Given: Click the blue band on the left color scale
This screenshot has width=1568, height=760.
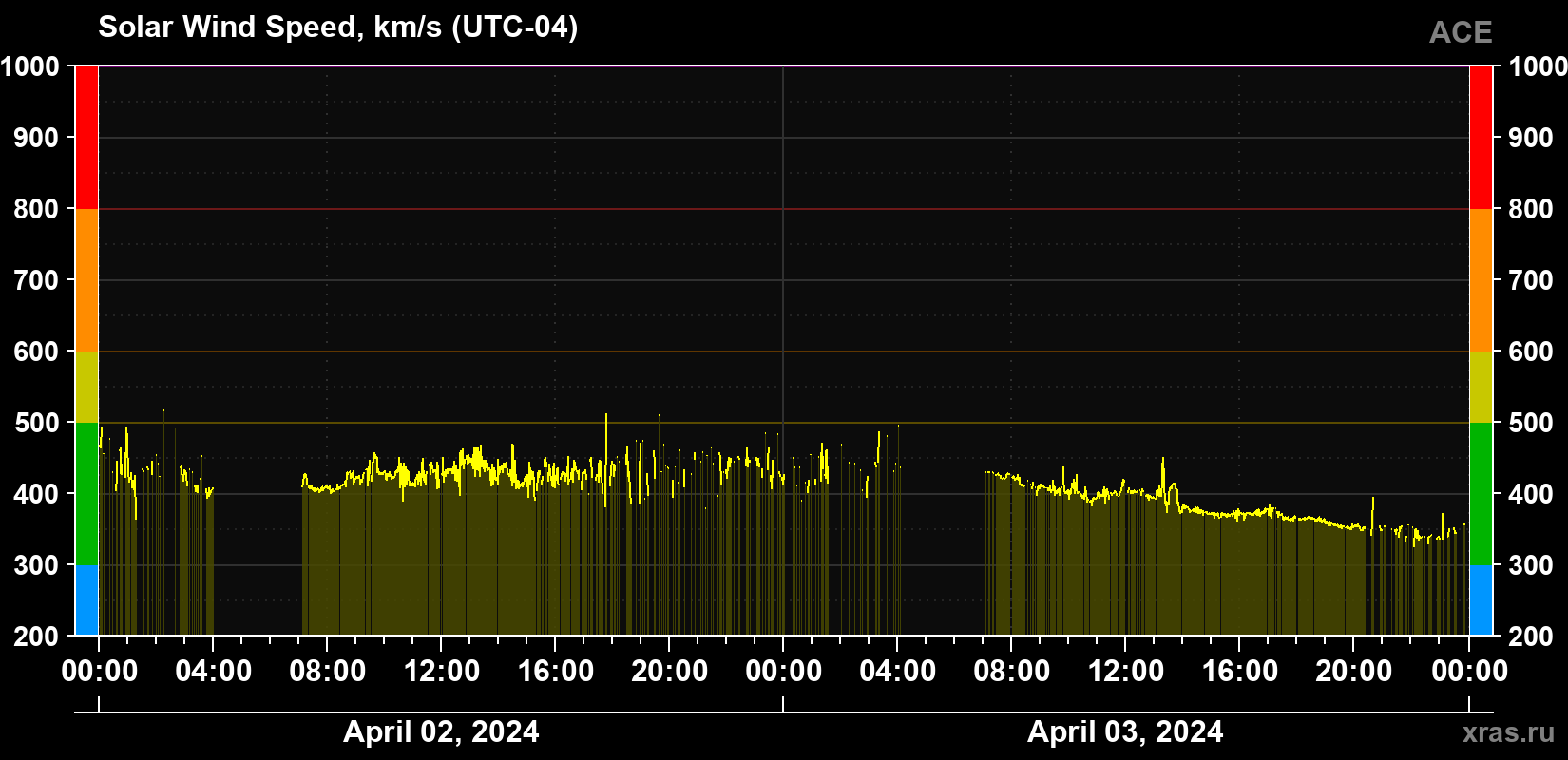Looking at the screenshot, I should [86, 600].
